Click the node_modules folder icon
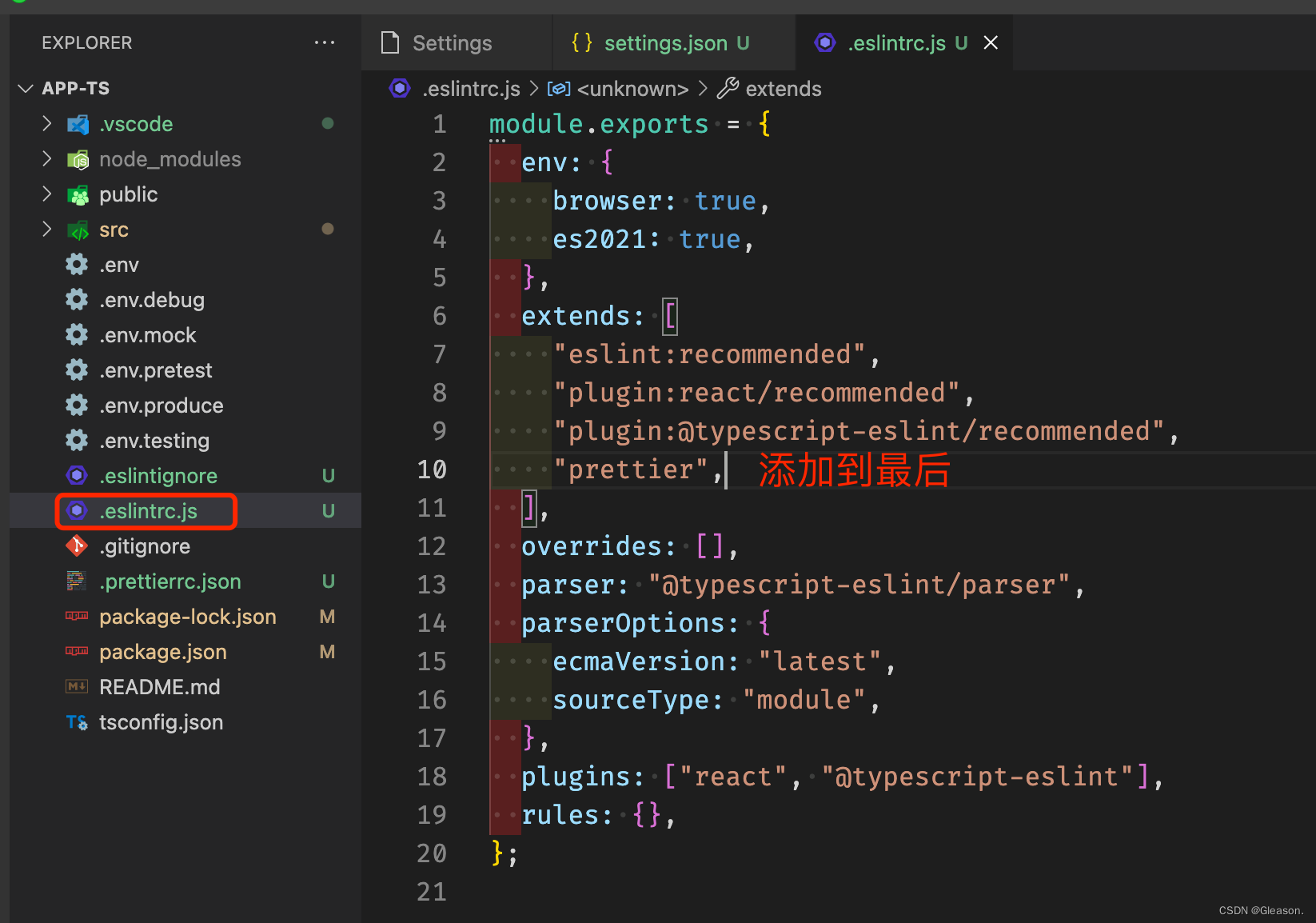The height and width of the screenshot is (923, 1316). coord(78,160)
